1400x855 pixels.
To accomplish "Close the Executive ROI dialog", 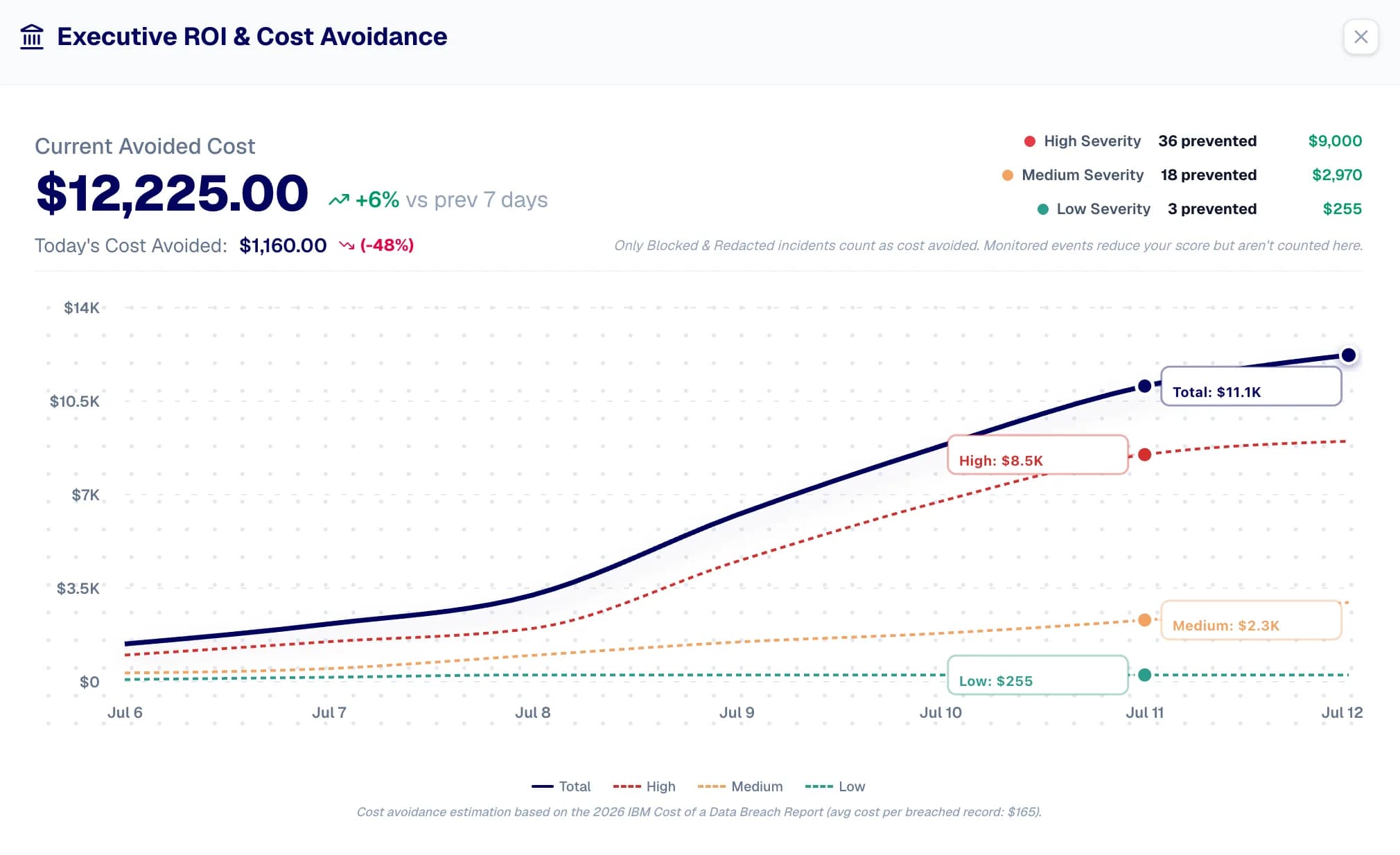I will [1360, 37].
